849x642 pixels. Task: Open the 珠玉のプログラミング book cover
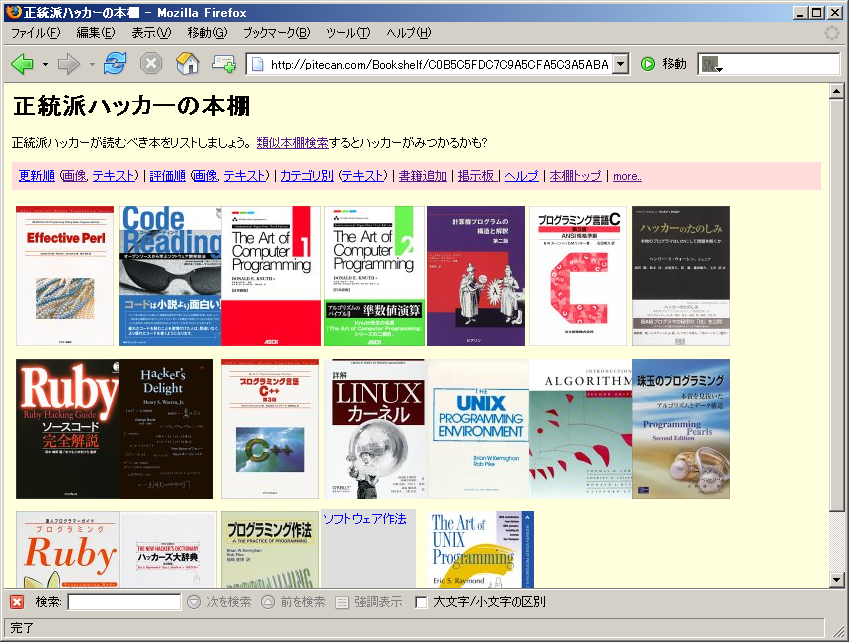pyautogui.click(x=681, y=429)
